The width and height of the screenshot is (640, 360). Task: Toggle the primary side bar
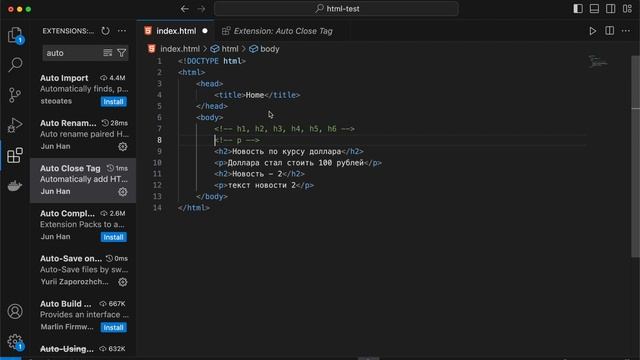point(578,9)
